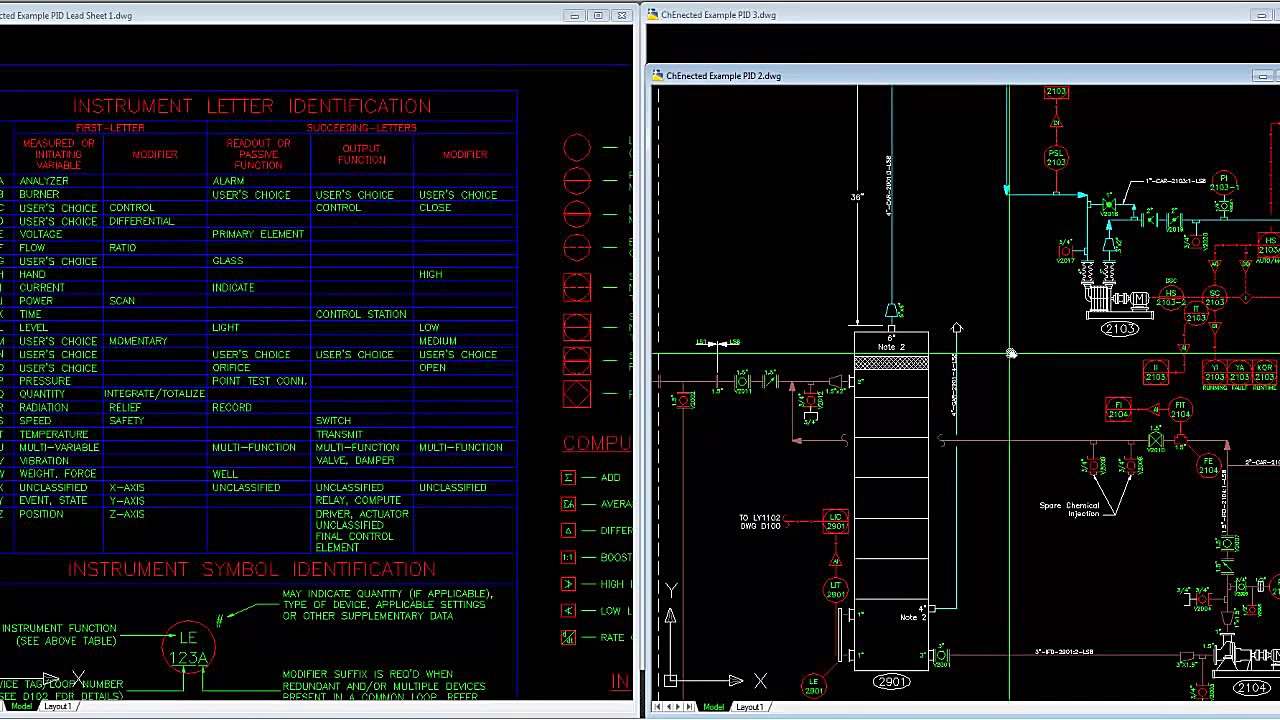This screenshot has width=1280, height=720.
Task: Switch to Layout1 tab in Lead Sheet window
Action: pos(56,706)
